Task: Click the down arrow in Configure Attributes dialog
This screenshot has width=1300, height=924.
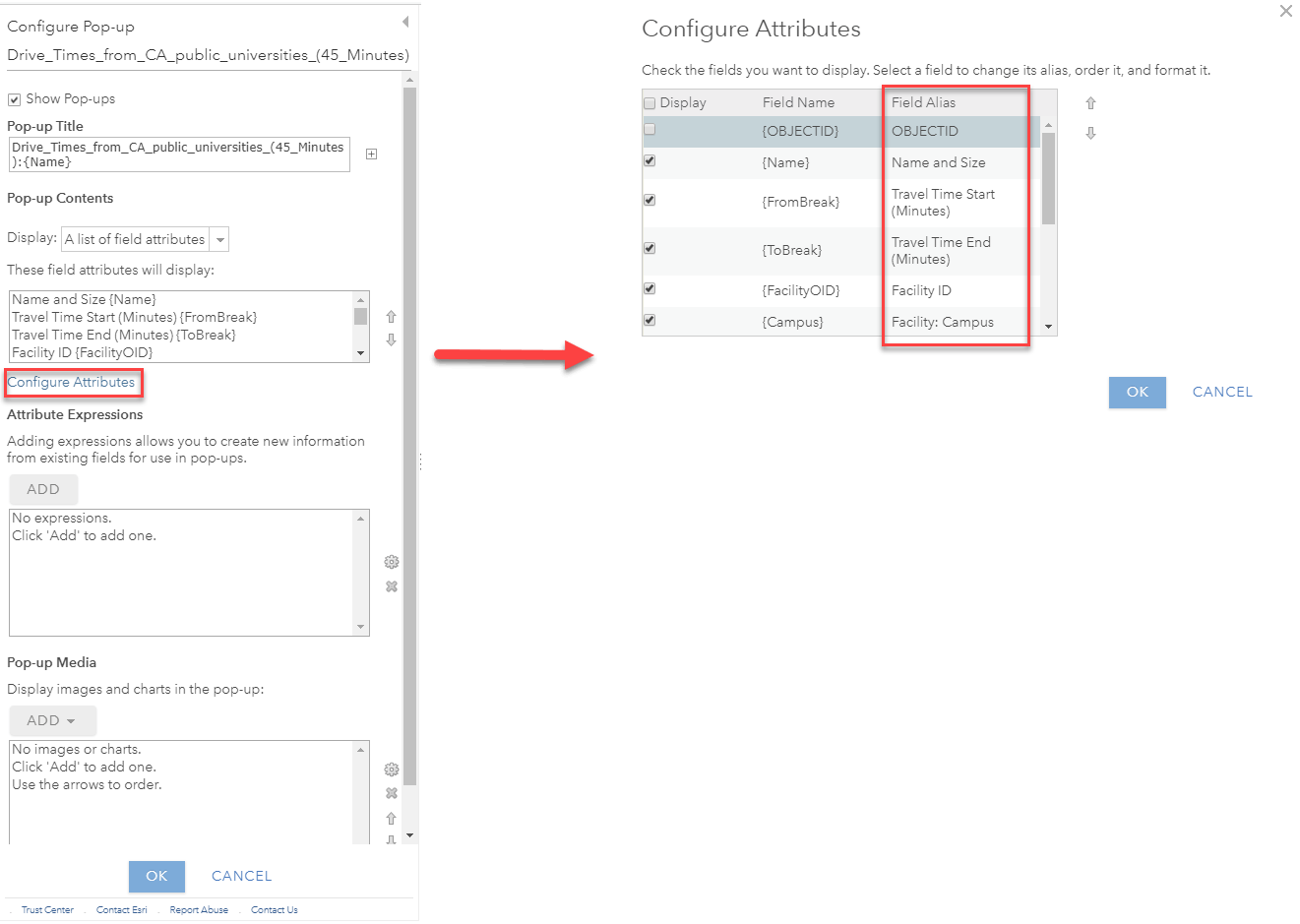Action: (1090, 132)
